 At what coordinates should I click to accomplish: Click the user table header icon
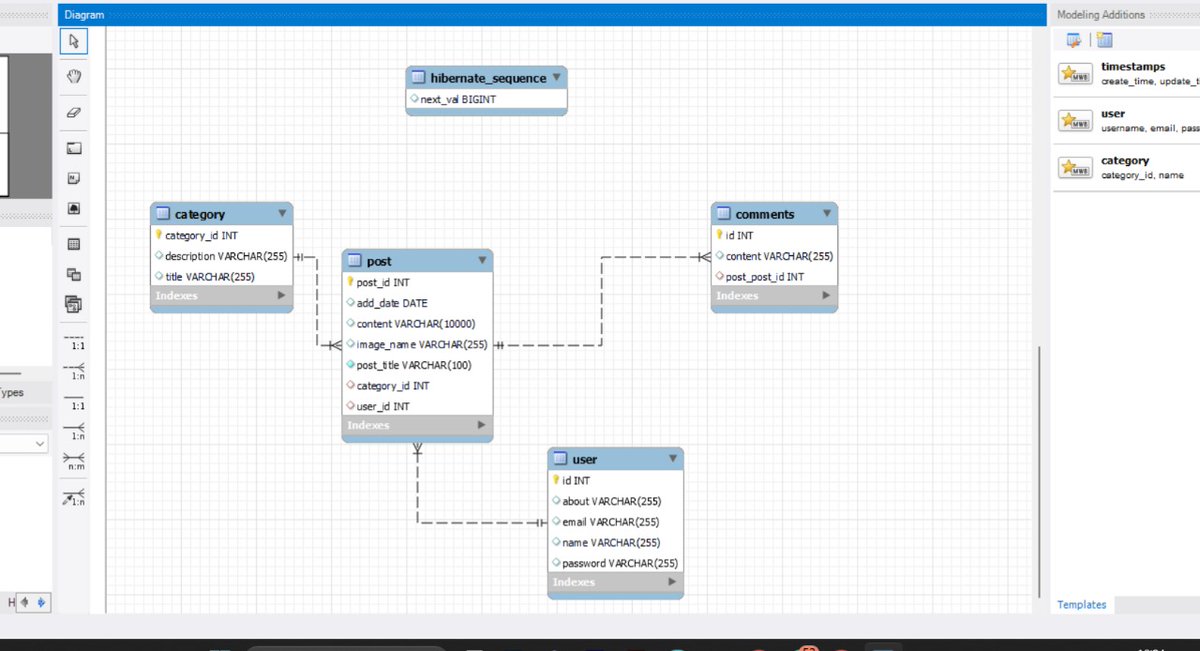(561, 459)
